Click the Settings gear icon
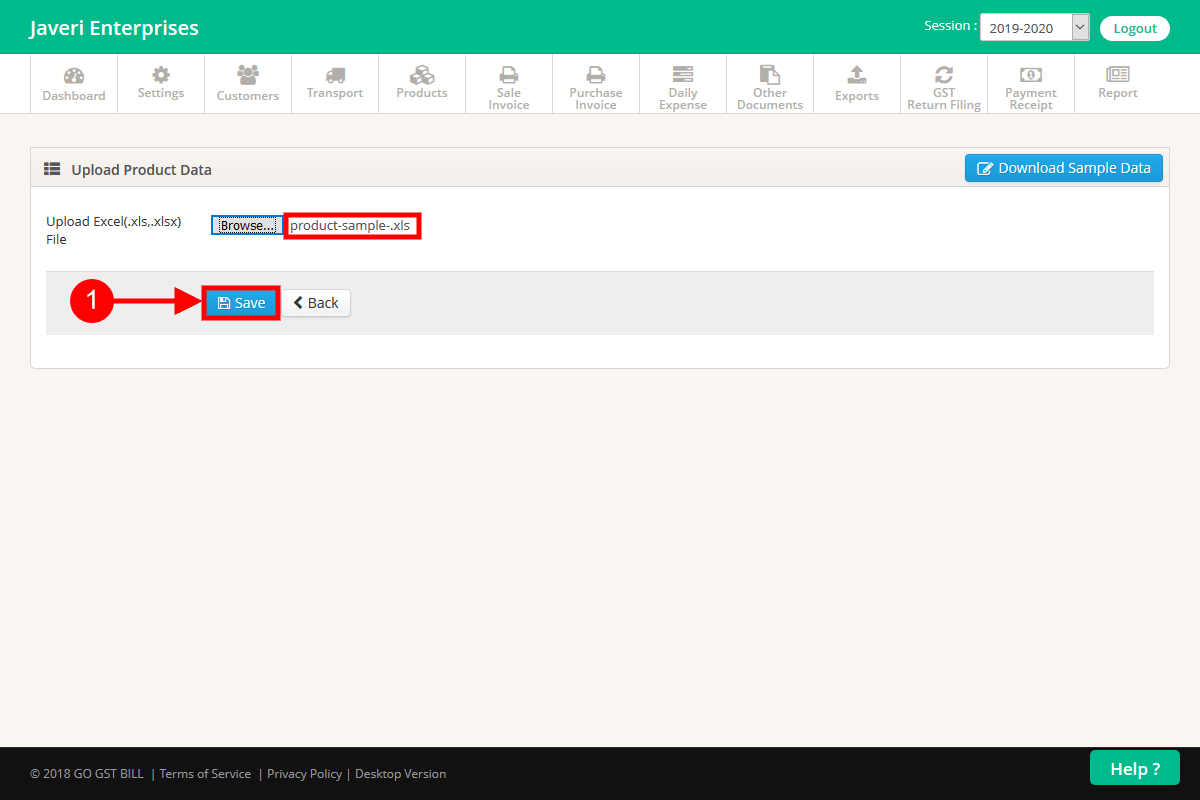Image resolution: width=1200 pixels, height=800 pixels. [x=160, y=75]
